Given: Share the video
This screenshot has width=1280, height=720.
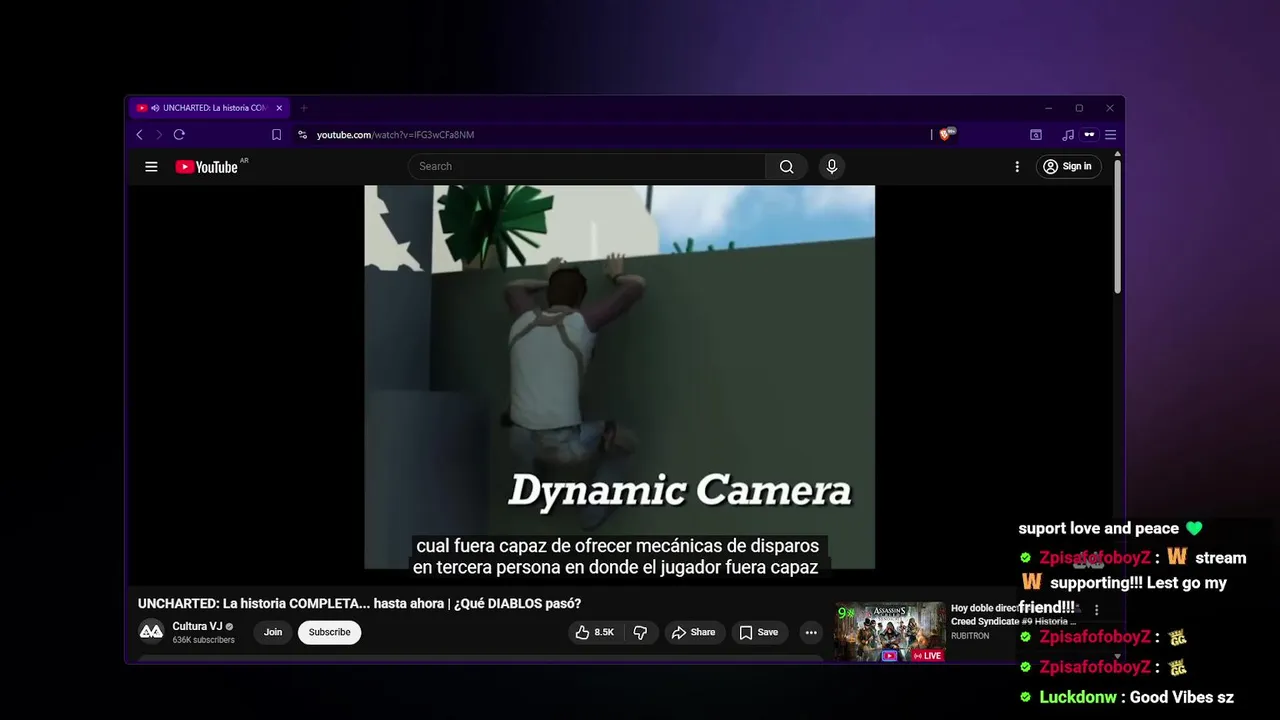Looking at the screenshot, I should [693, 632].
